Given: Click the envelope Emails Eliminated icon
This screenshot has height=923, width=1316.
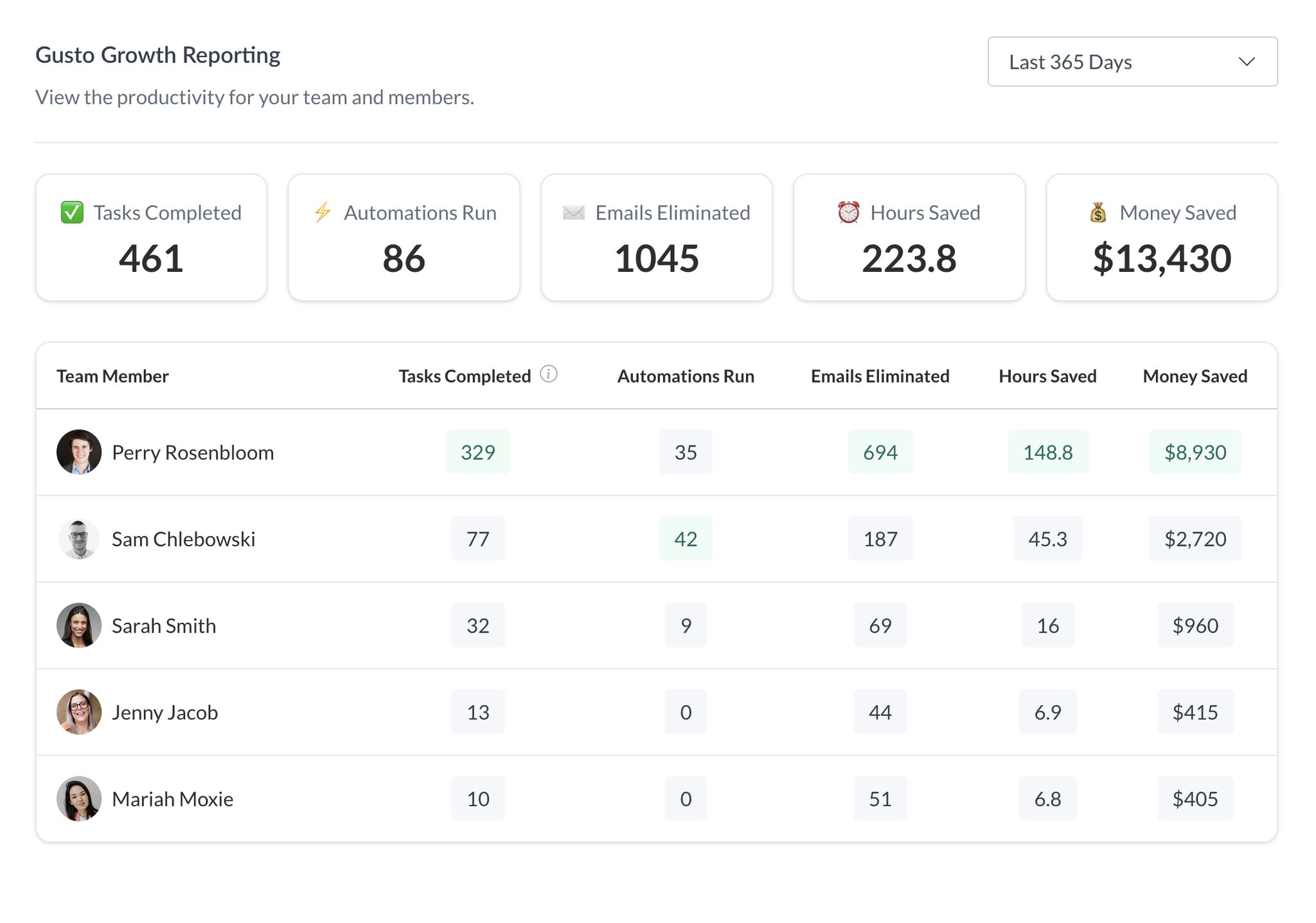Looking at the screenshot, I should click(x=573, y=212).
